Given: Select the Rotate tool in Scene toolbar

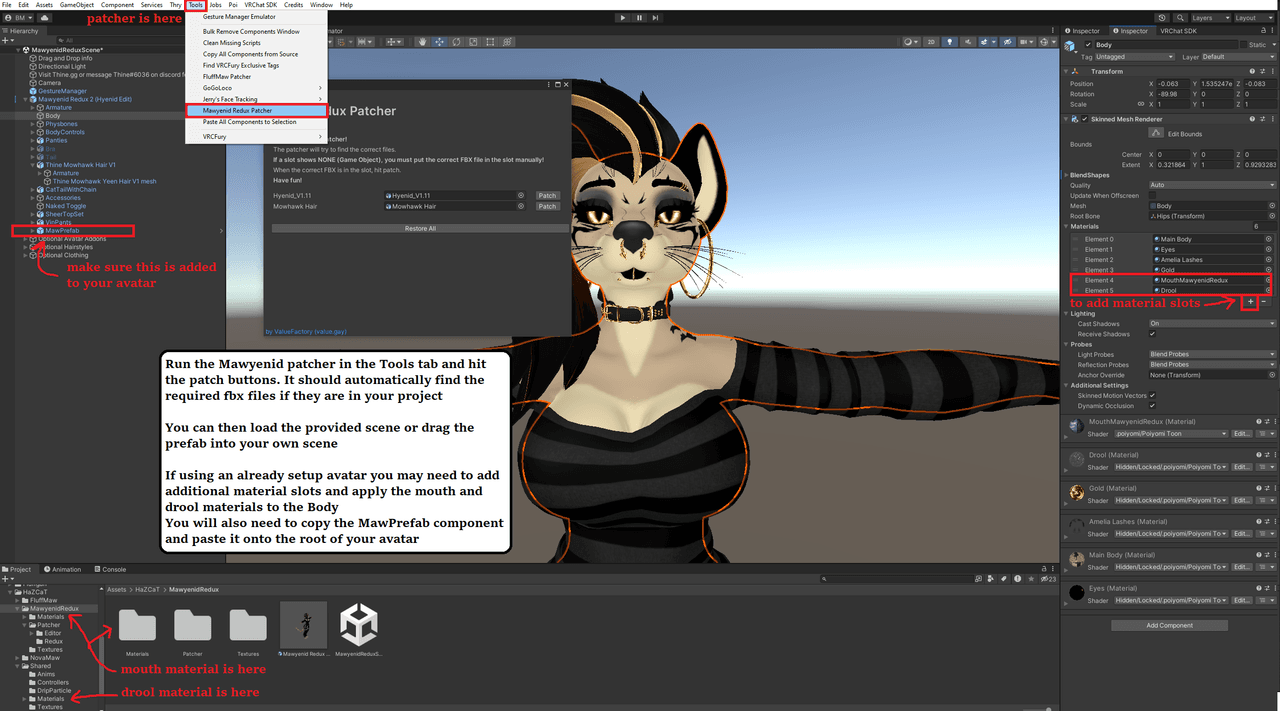Looking at the screenshot, I should [456, 42].
